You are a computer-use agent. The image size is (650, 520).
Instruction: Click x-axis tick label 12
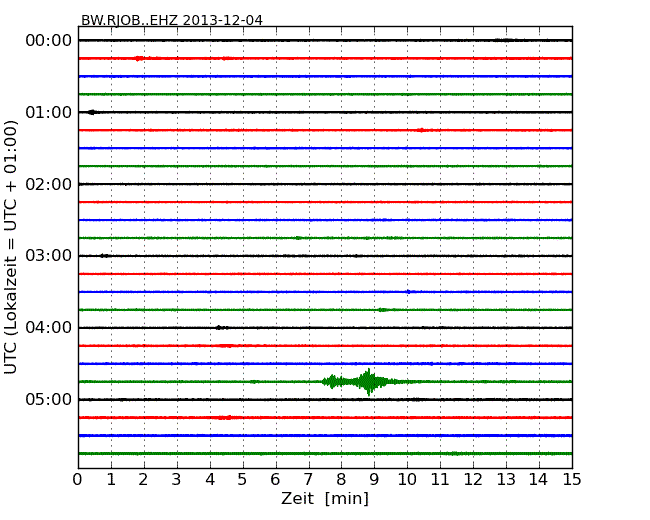pos(473,480)
